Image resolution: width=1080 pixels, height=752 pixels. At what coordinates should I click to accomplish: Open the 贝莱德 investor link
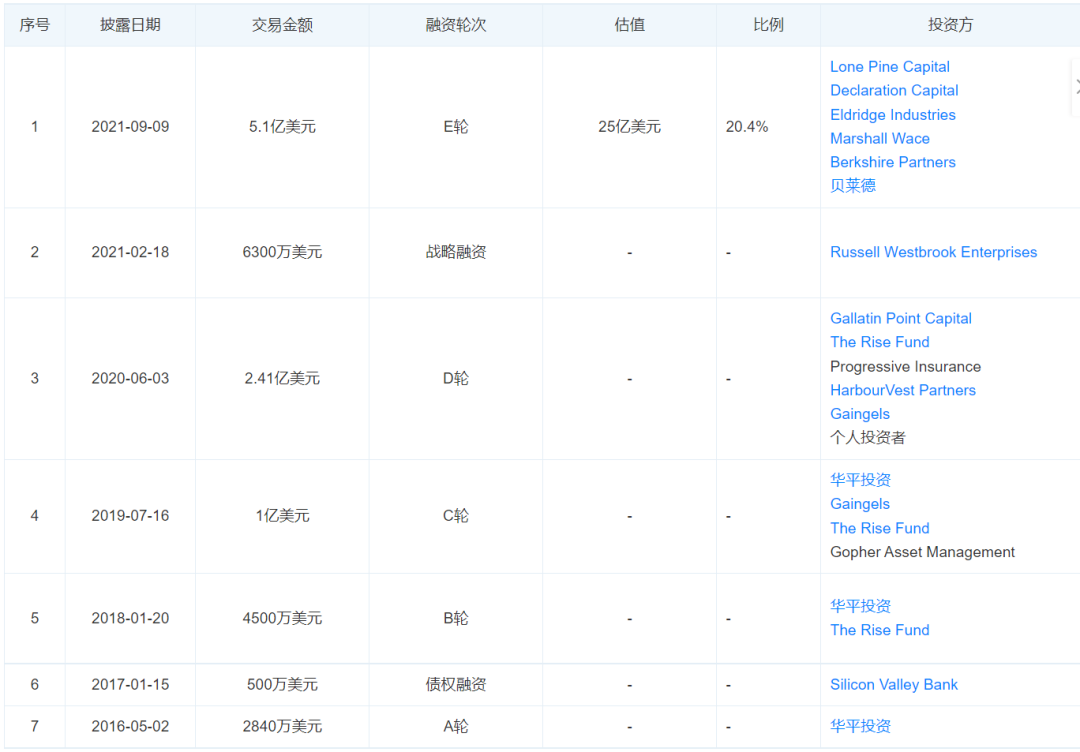point(853,185)
